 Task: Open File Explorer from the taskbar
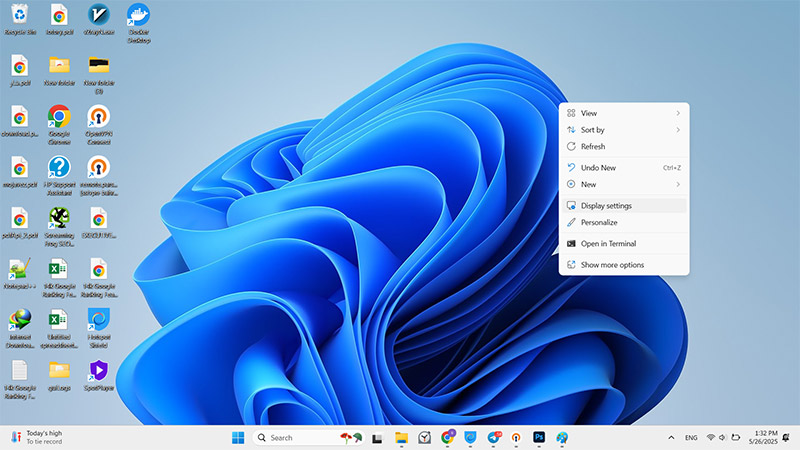(402, 438)
